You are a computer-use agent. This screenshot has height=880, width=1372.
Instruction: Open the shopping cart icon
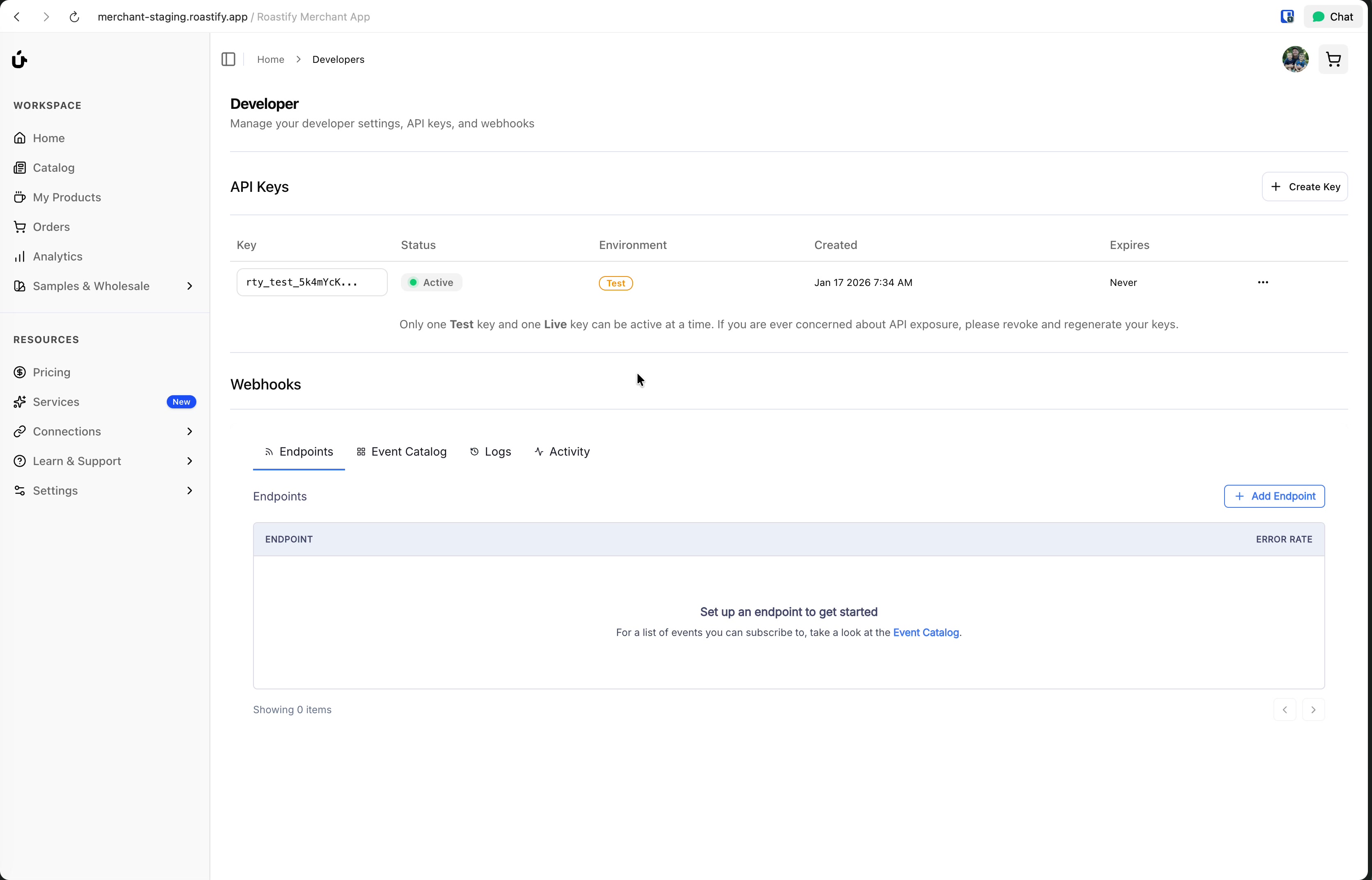click(1333, 60)
